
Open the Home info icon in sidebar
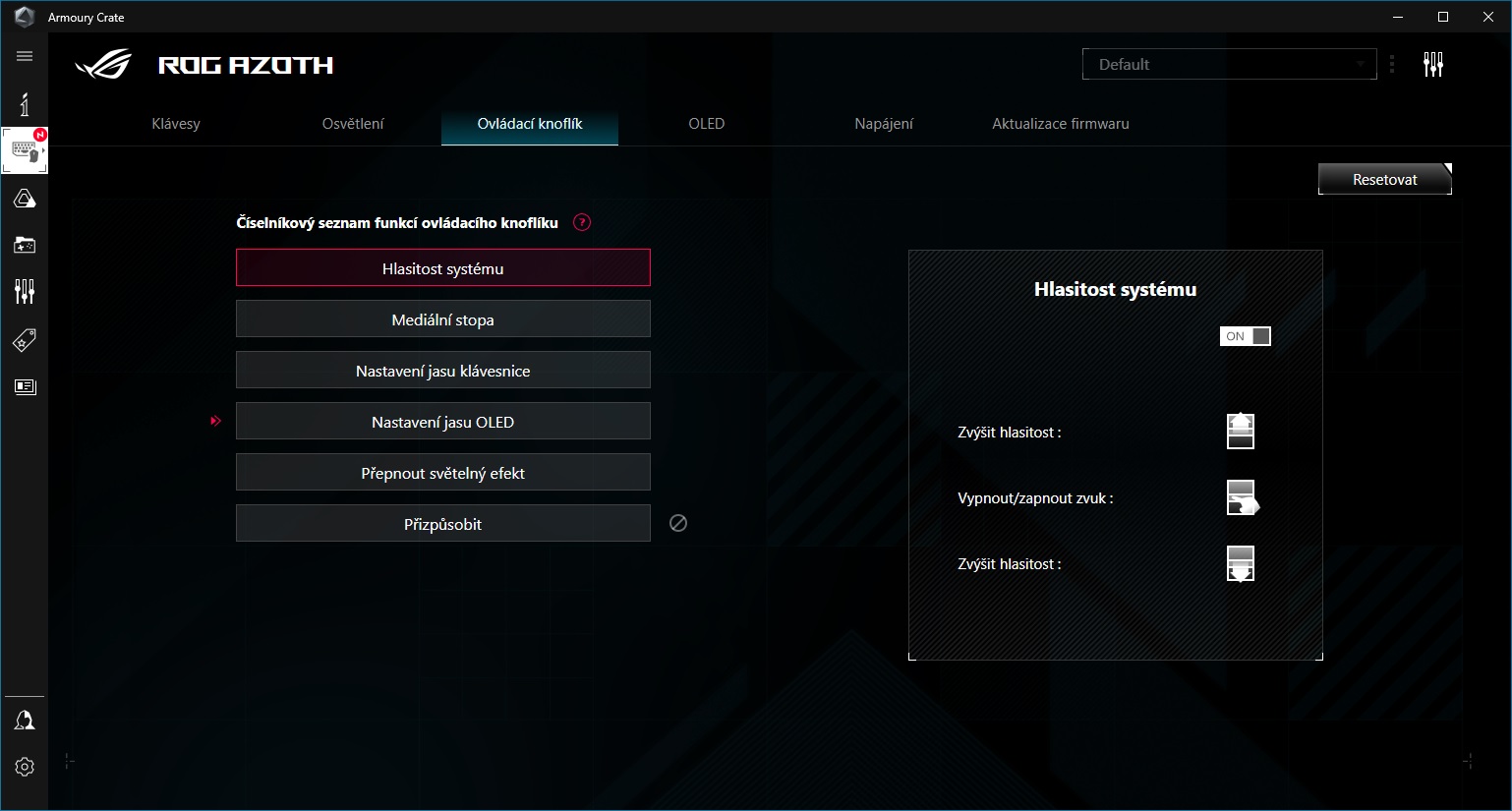pos(25,104)
